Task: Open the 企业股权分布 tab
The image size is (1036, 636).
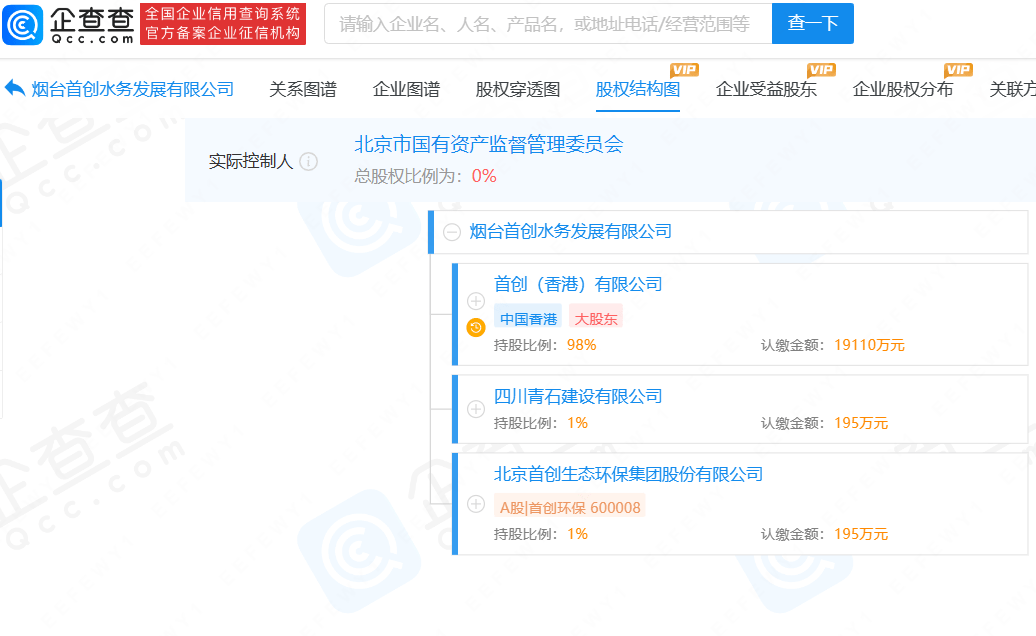Action: [903, 89]
